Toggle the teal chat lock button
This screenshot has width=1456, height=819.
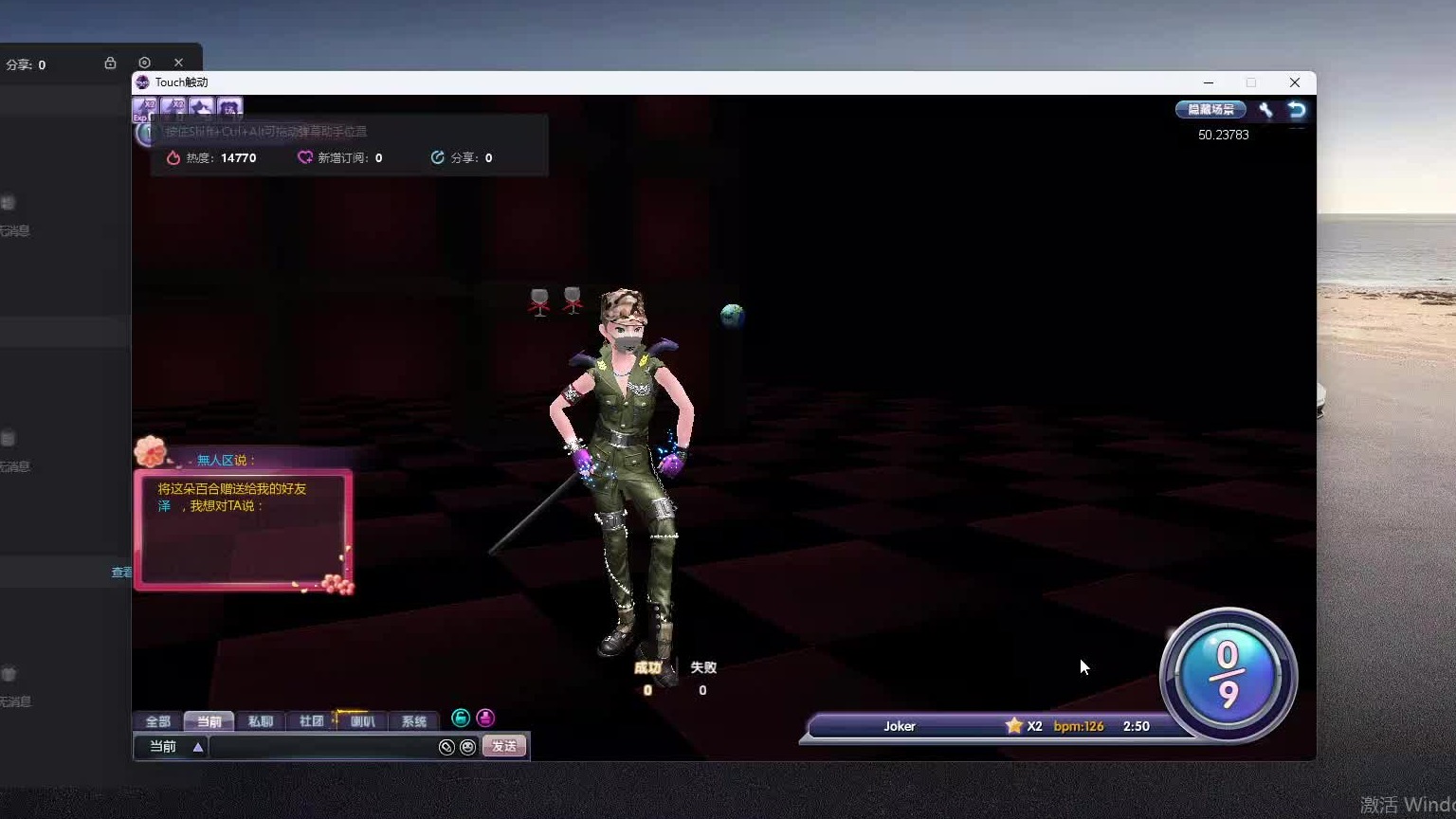tap(461, 719)
